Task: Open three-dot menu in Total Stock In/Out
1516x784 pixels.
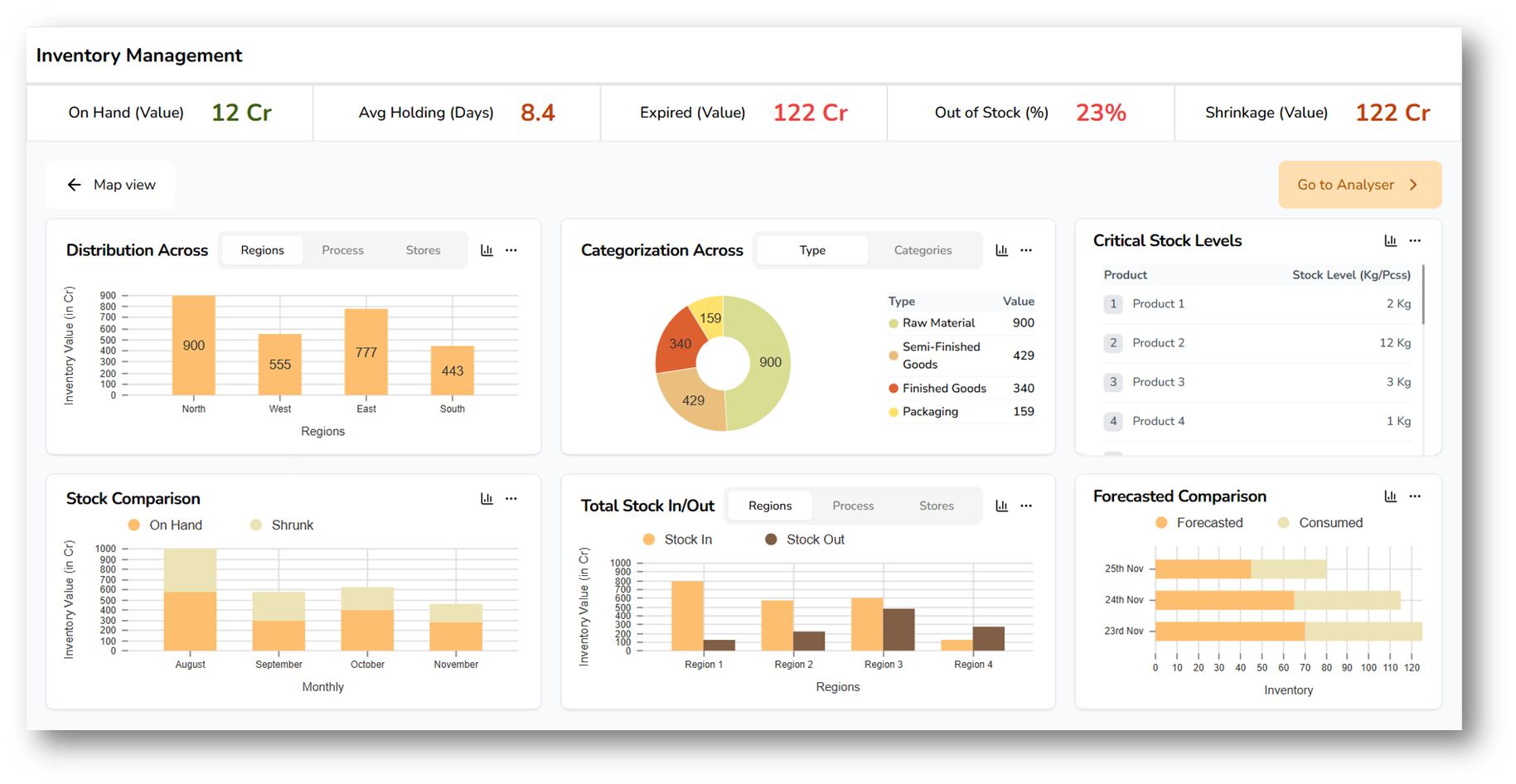Action: tap(1026, 506)
